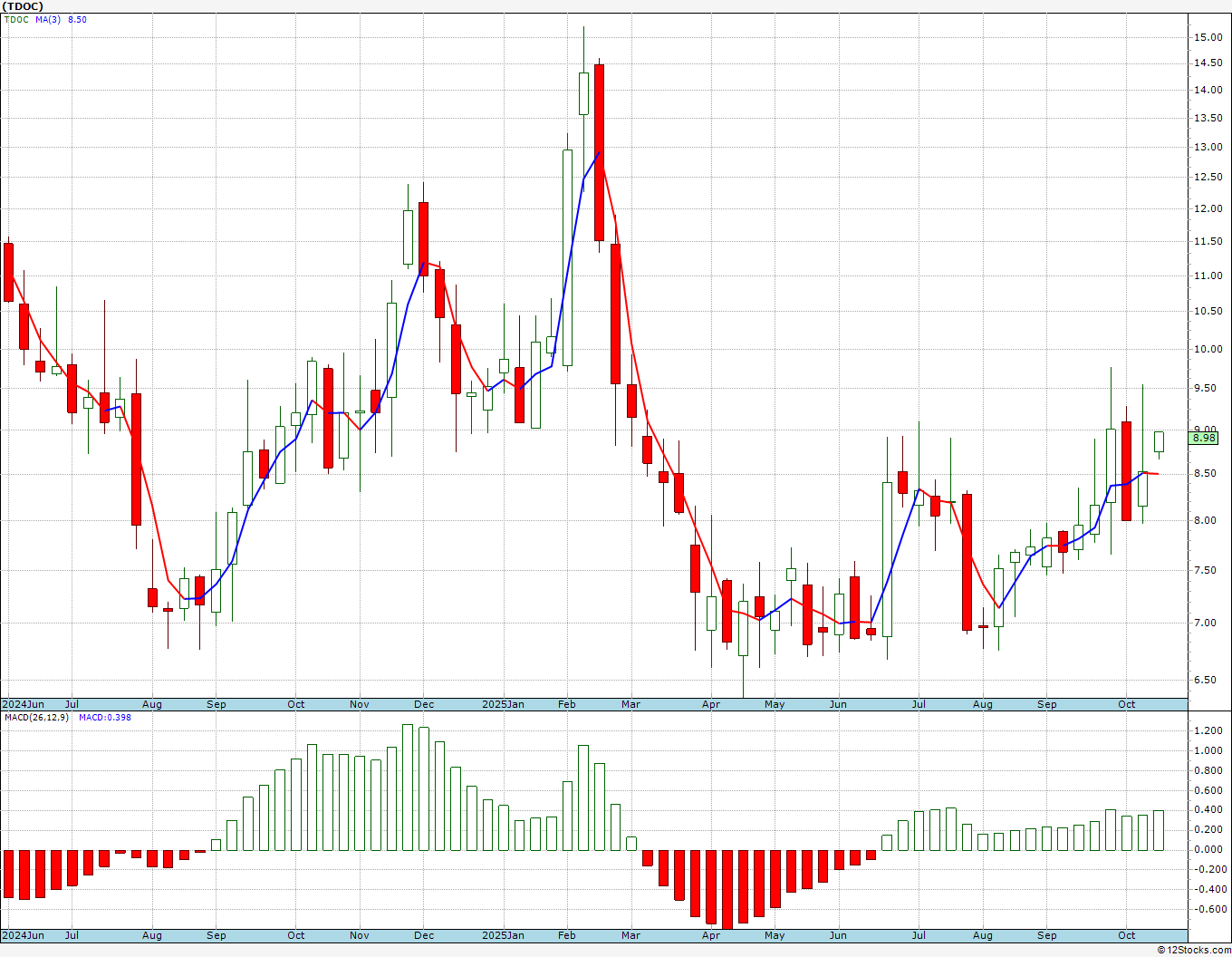Click 2024Jun on the MACD panel time axis
Viewport: 1232px width, 957px height.
coord(23,935)
